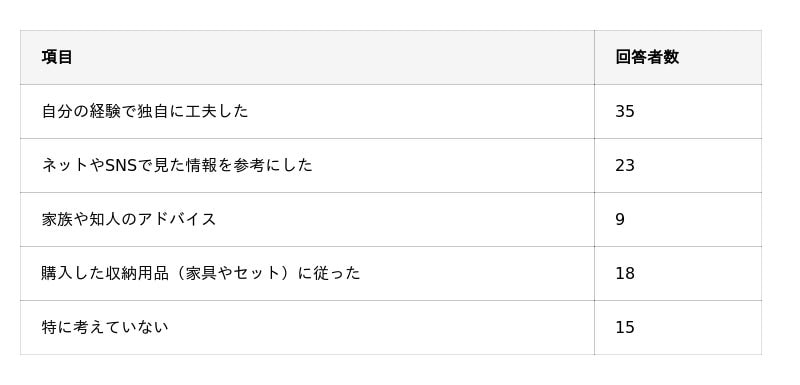Click the word SNS in second row
Screen dimensions: 800x385
[x=121, y=165]
